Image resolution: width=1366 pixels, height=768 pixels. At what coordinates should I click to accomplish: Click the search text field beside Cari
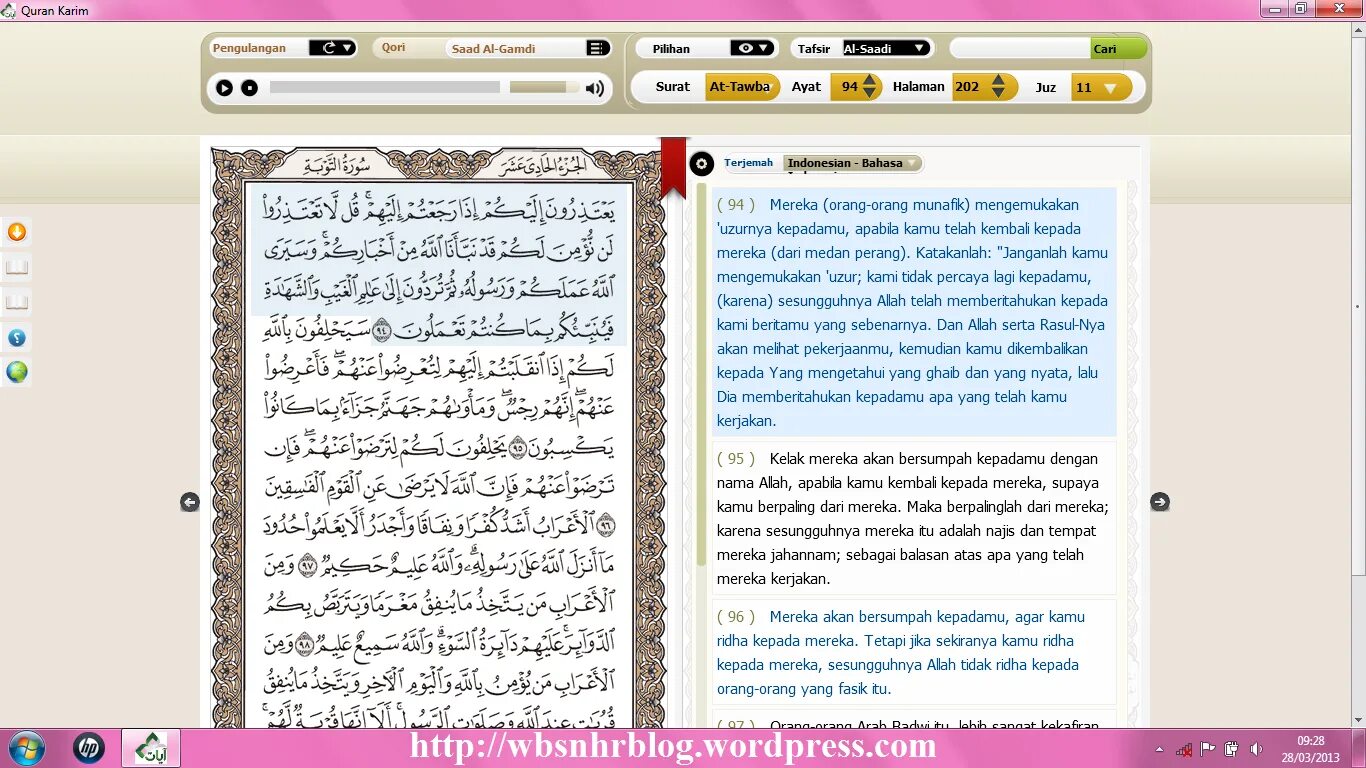click(1020, 48)
